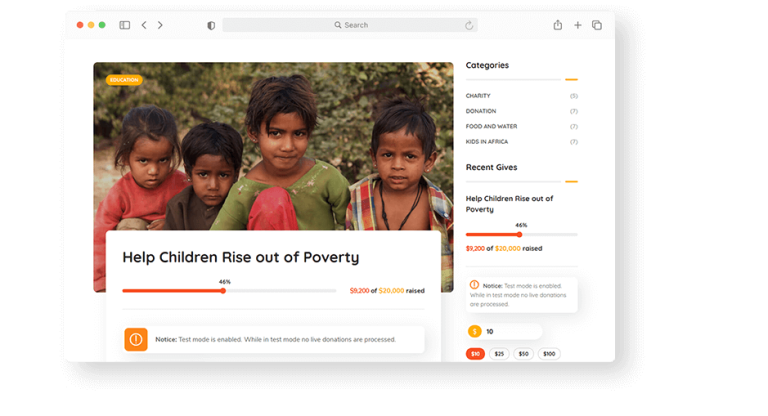Reload the page with the refresh icon
Image resolution: width=768 pixels, height=416 pixels.
pyautogui.click(x=469, y=25)
